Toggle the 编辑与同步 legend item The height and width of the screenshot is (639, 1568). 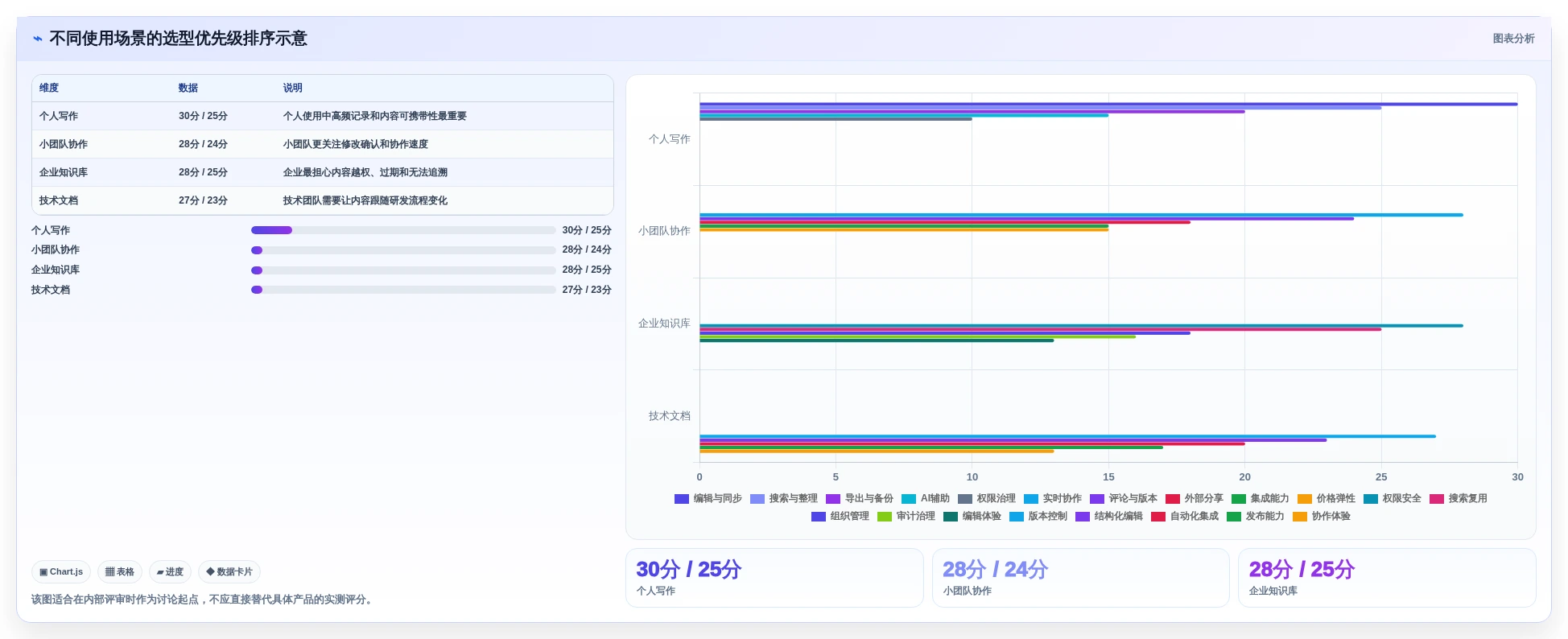click(x=708, y=499)
